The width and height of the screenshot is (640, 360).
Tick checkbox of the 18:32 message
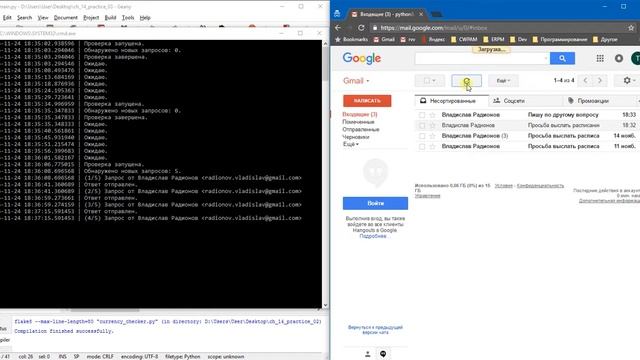422,126
